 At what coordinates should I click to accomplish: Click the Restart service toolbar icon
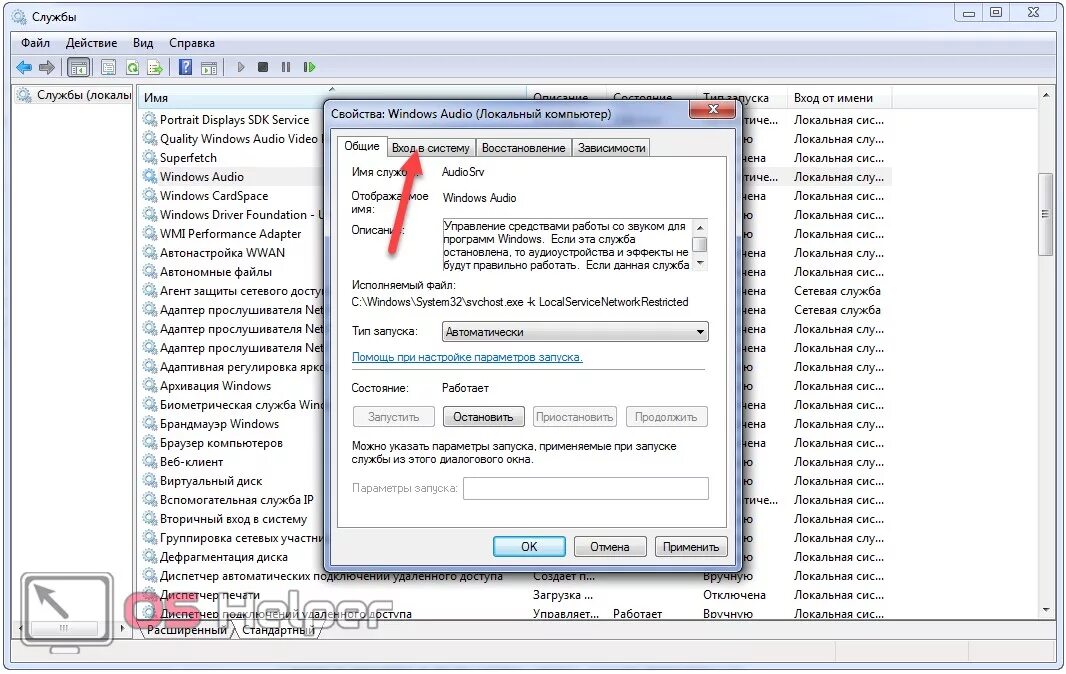click(x=309, y=67)
